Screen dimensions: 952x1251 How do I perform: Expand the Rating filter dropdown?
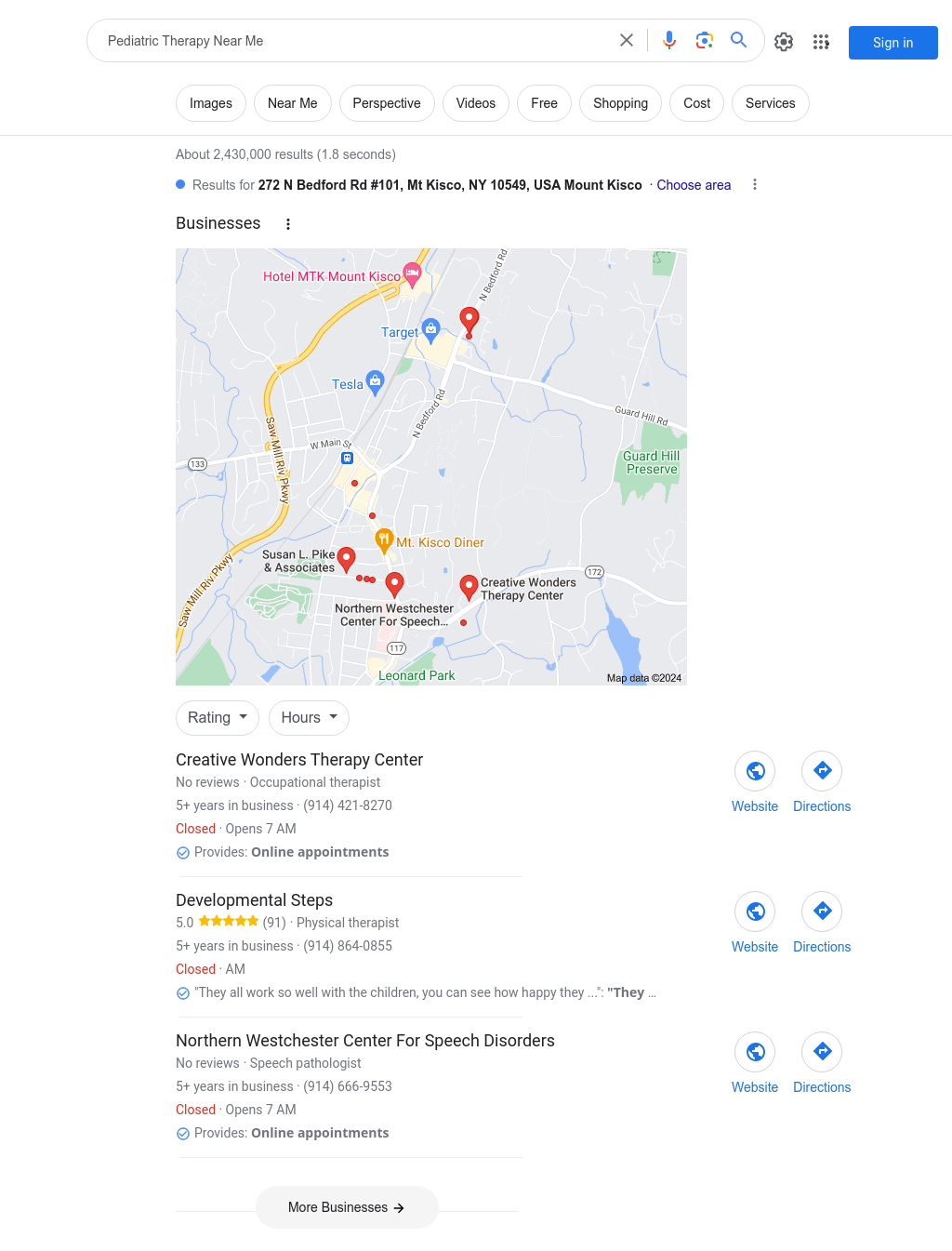(x=218, y=718)
